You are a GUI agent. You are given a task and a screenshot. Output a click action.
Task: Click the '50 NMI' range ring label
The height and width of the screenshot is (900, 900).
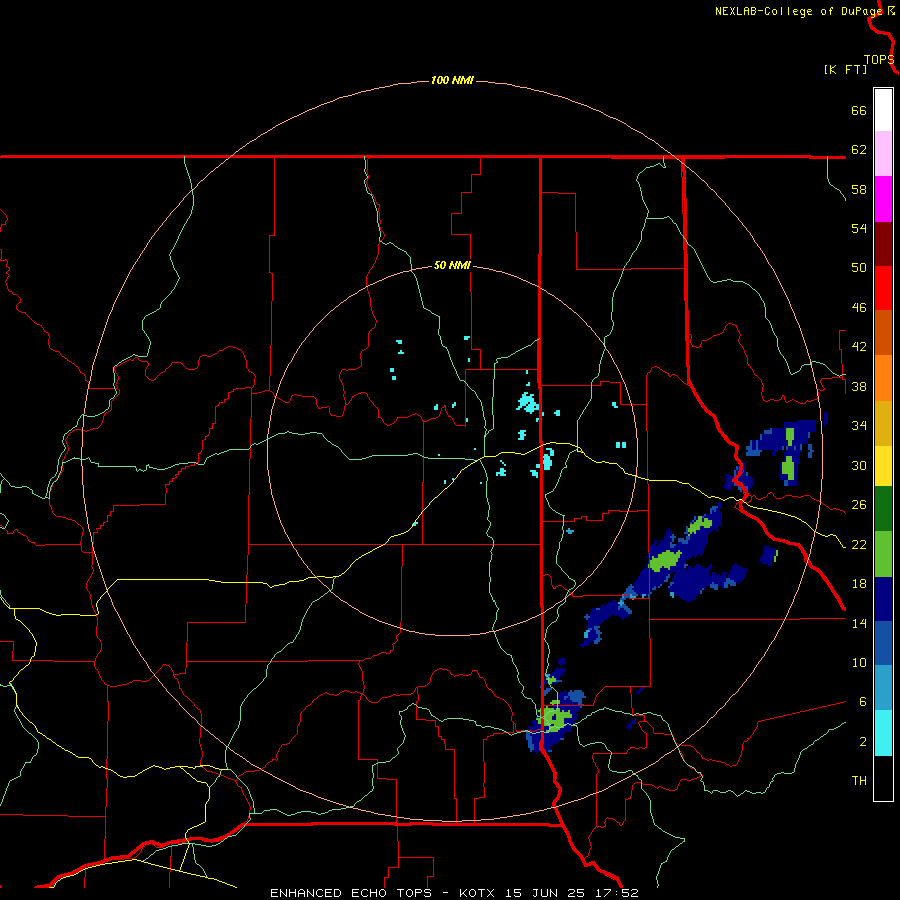pos(452,265)
